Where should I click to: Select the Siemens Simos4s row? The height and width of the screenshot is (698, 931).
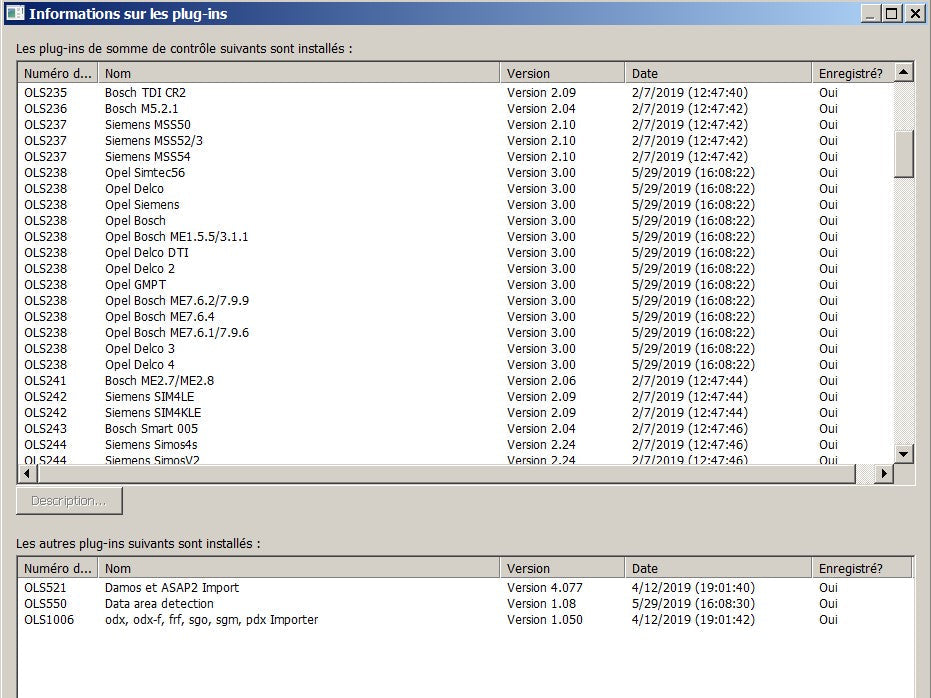[x=455, y=445]
